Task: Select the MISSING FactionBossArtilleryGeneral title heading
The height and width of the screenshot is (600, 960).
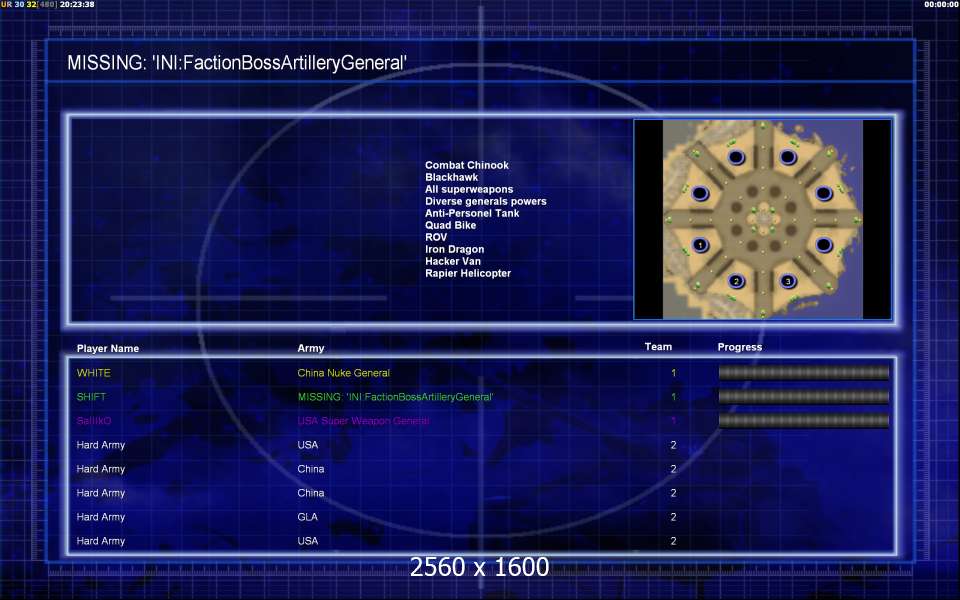Action: 237,62
